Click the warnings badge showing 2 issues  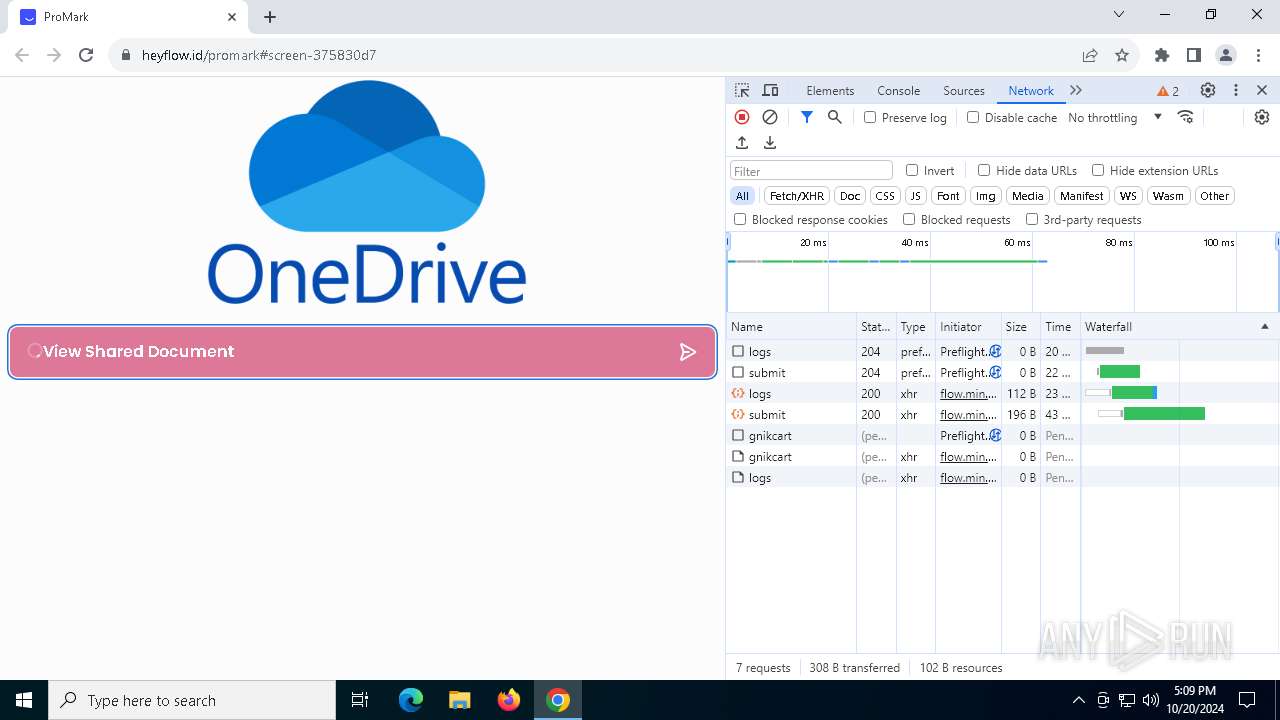click(1168, 91)
